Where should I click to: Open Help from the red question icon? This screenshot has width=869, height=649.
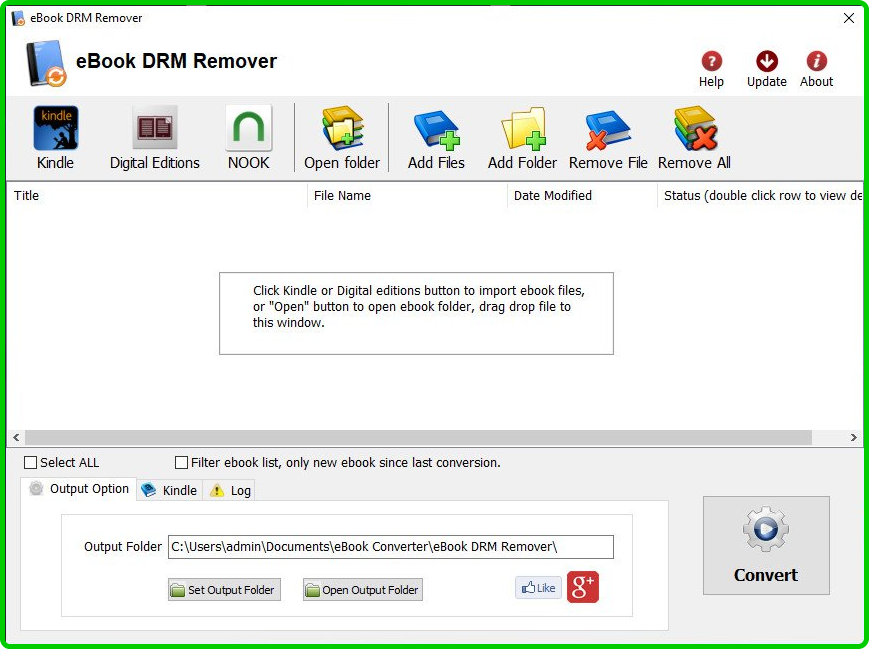711,69
